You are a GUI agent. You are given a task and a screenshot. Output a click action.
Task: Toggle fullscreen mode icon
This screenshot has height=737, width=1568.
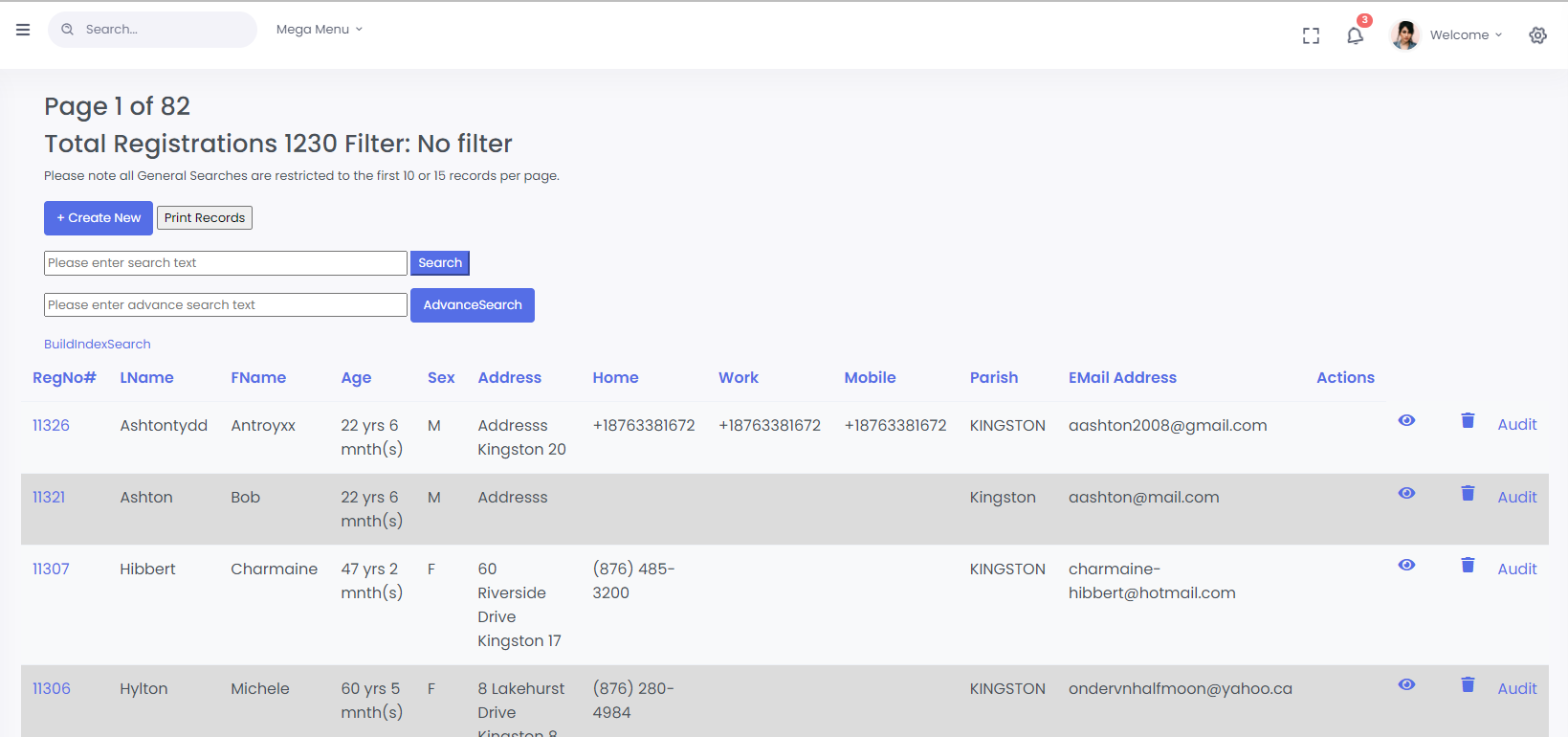1311,35
